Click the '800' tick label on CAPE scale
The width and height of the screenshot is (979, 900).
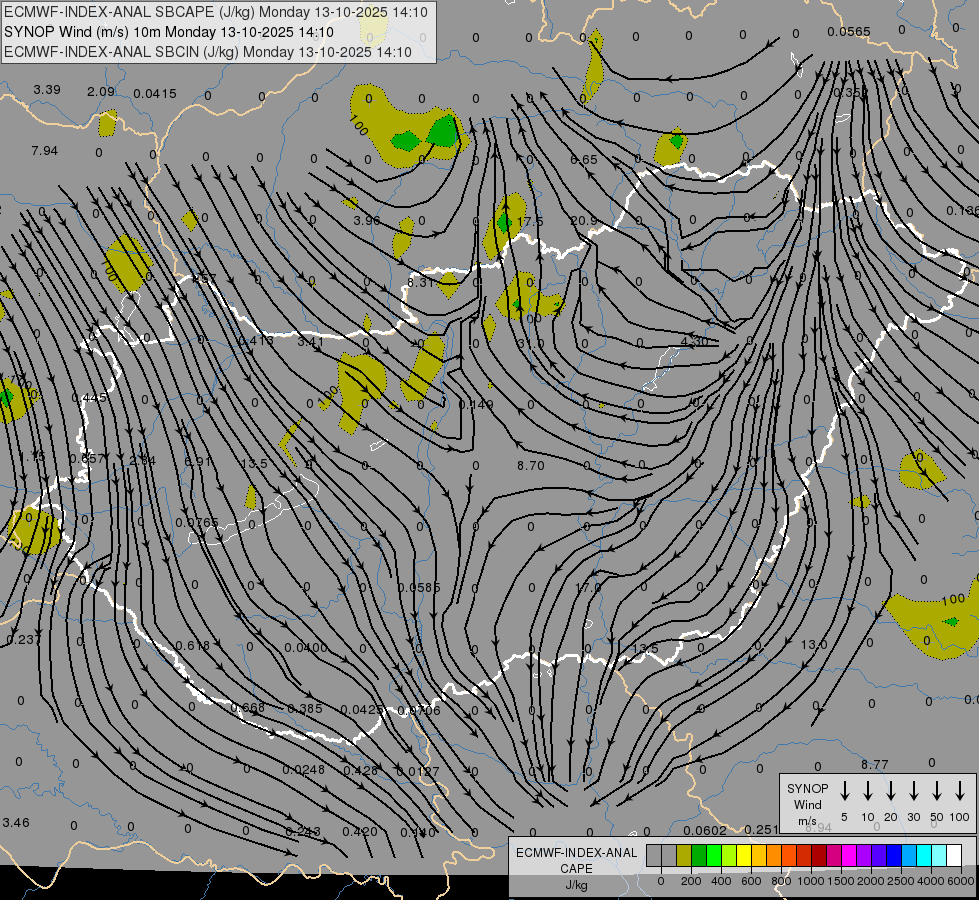coord(781,881)
